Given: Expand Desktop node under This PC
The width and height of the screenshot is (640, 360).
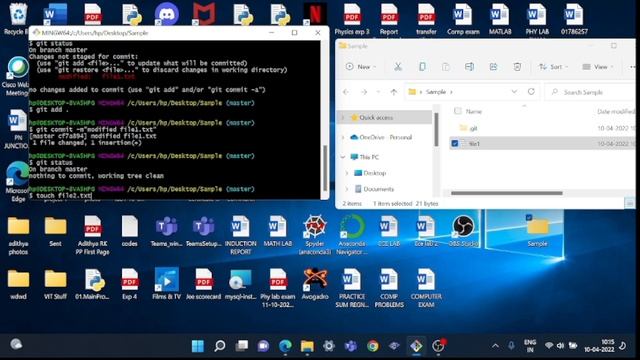Looking at the screenshot, I should pos(347,173).
